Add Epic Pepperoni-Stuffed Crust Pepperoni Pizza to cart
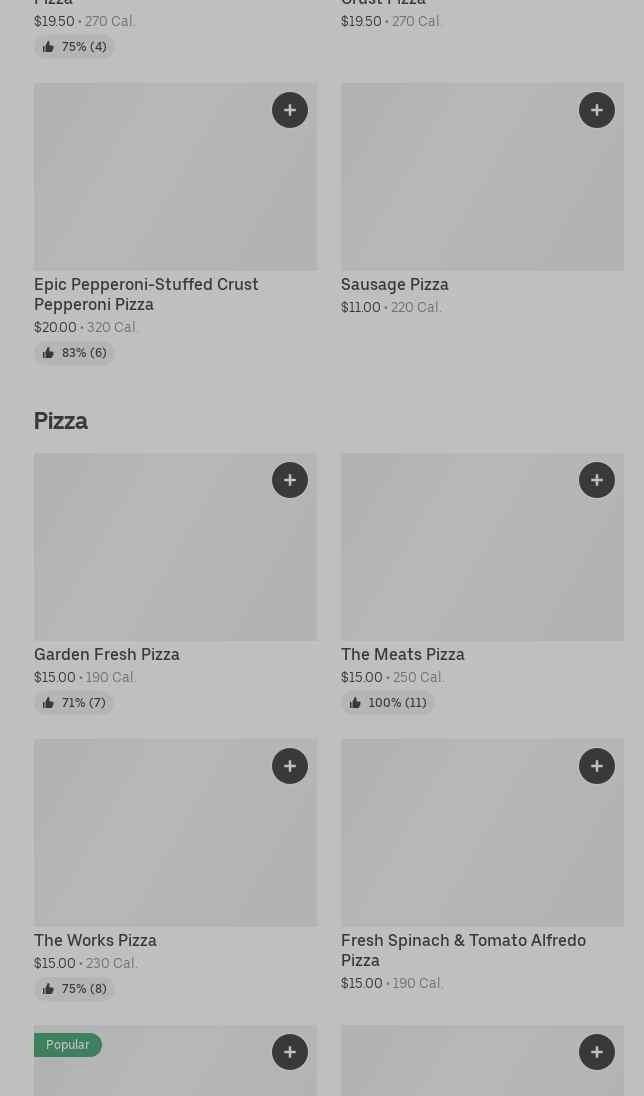 point(290,110)
